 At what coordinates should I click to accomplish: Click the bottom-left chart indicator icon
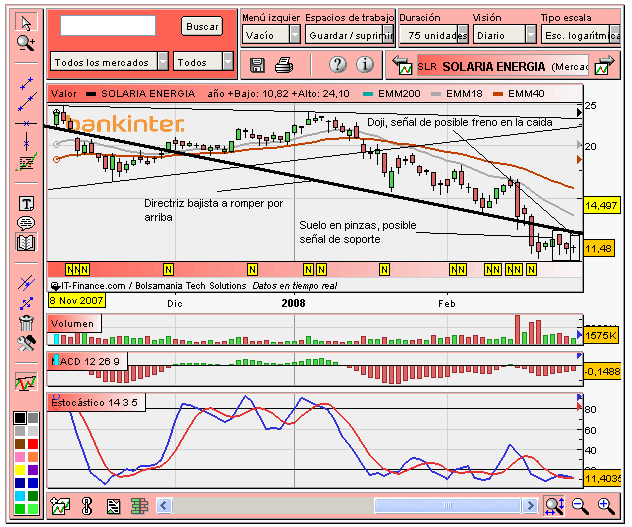[x=60, y=506]
